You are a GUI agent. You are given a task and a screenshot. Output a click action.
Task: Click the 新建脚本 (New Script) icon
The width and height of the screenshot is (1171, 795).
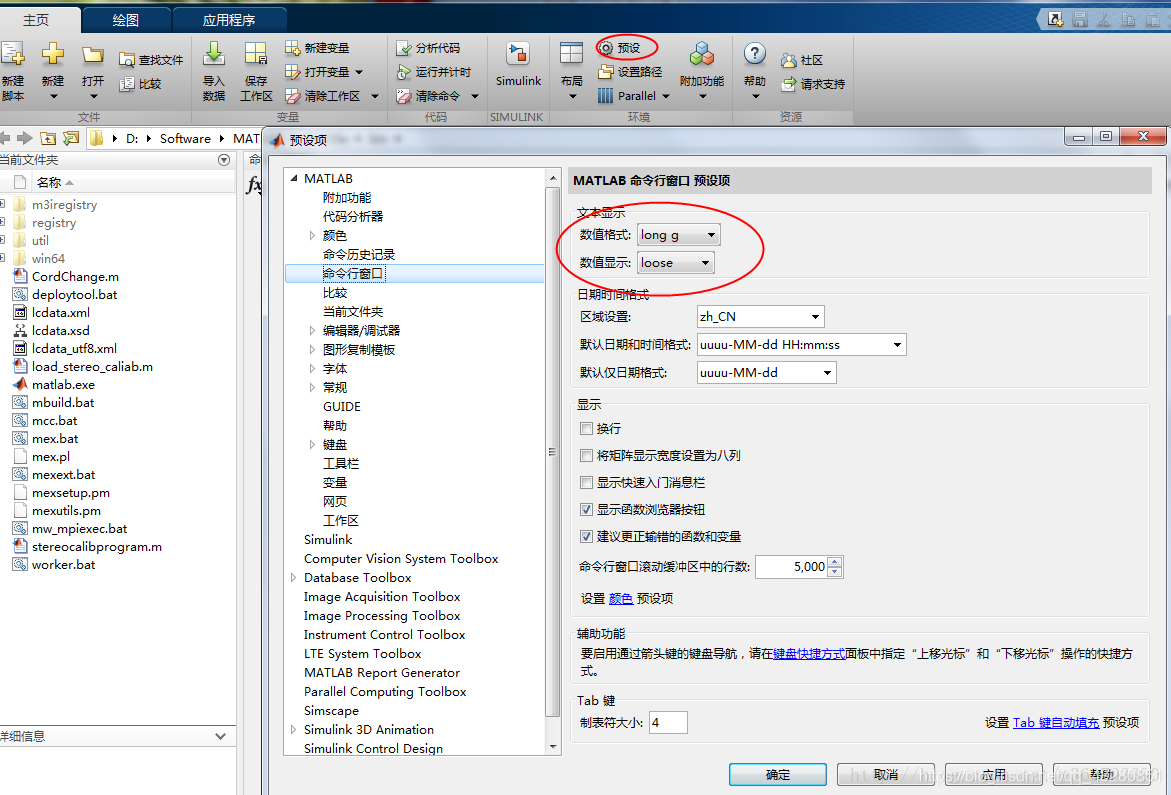[12, 54]
